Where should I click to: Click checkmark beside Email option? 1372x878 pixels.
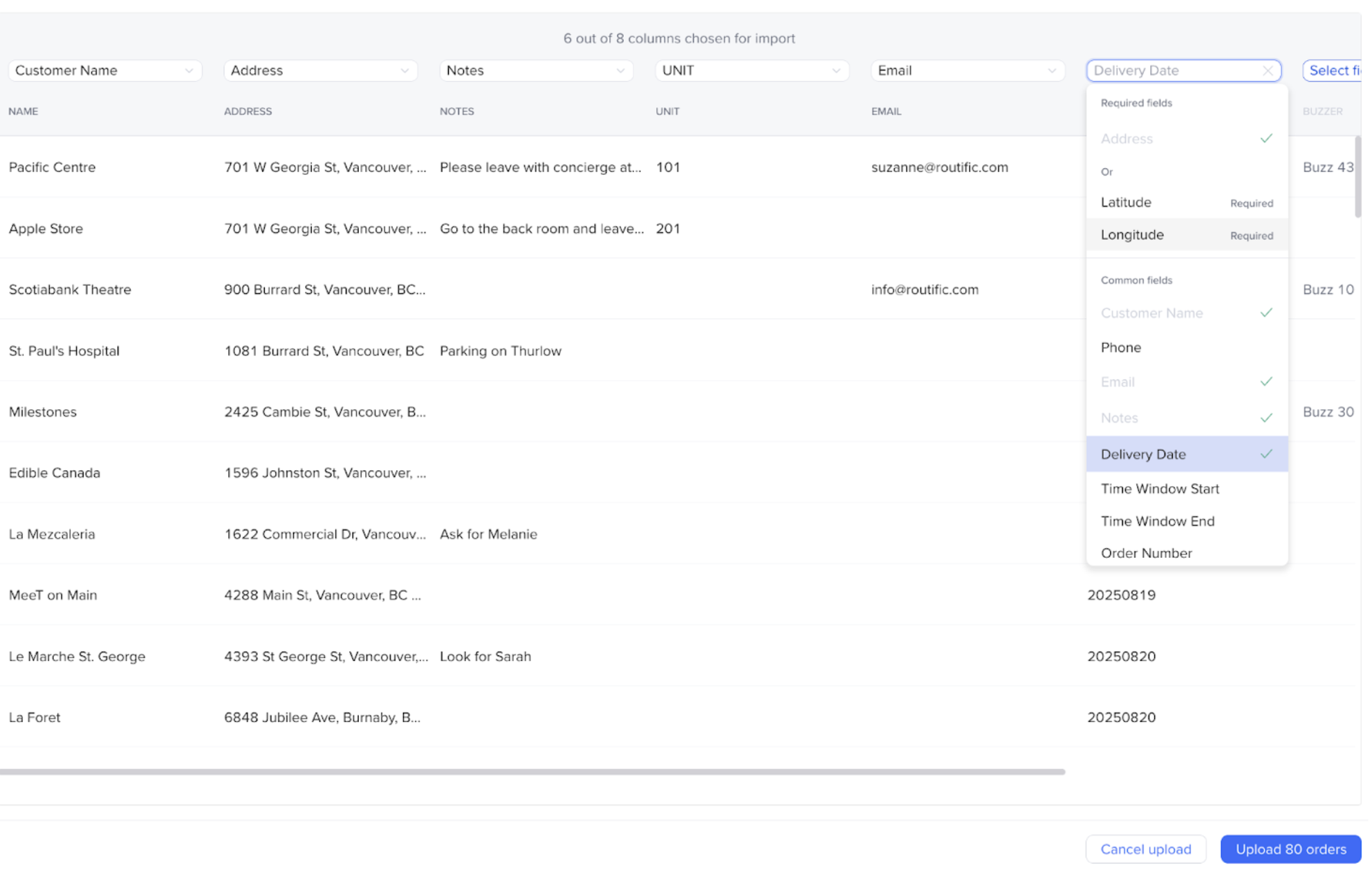tap(1266, 382)
